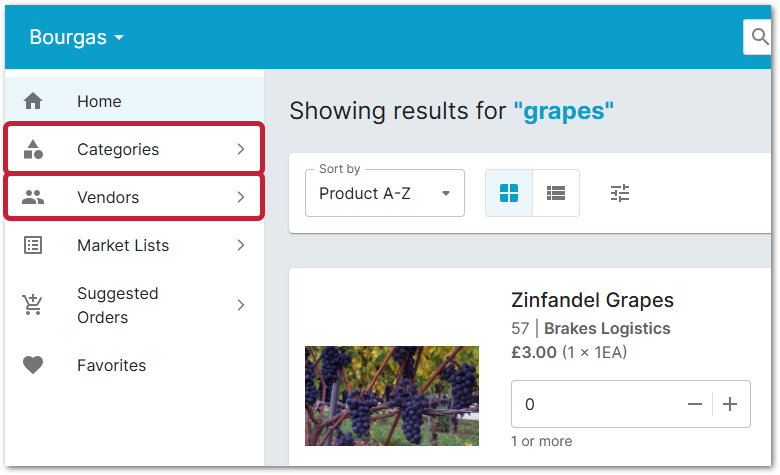Expand the Vendors submenu chevron
Image resolution: width=780 pixels, height=475 pixels.
tap(241, 197)
